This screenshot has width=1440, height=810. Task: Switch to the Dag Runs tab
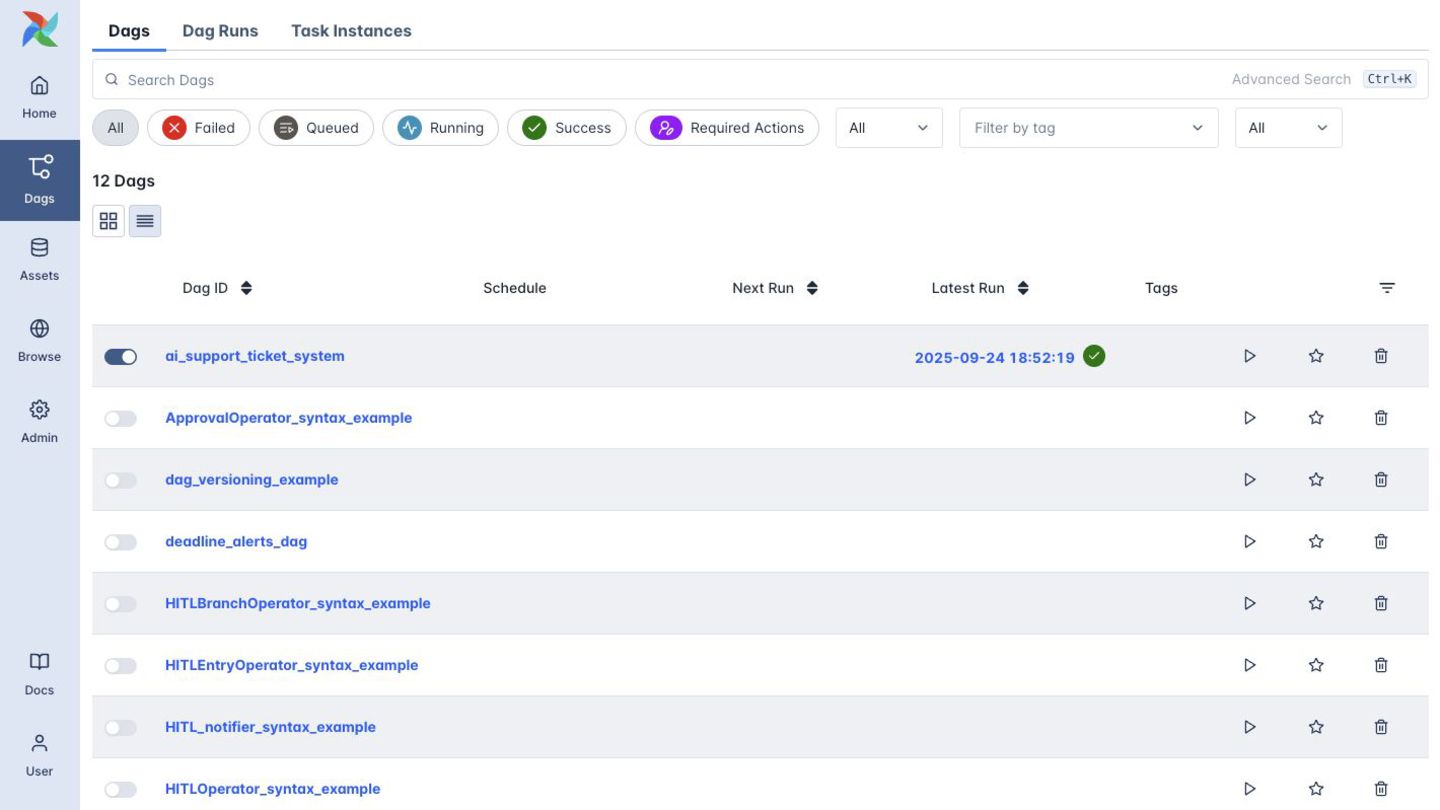(x=220, y=31)
